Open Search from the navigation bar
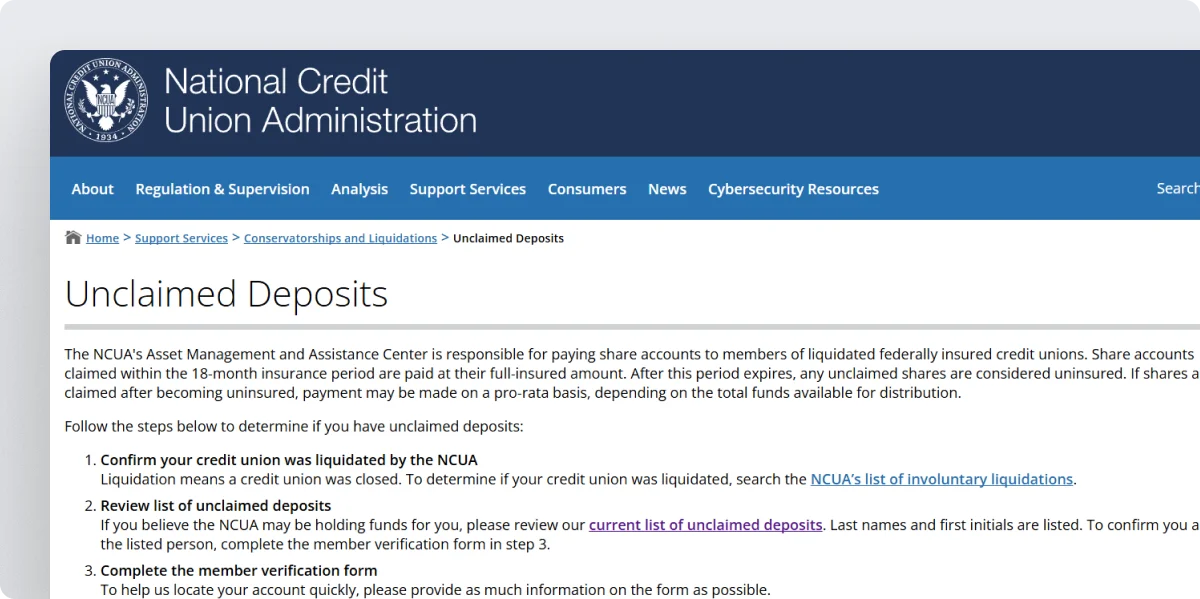The image size is (1200, 599). [1176, 188]
